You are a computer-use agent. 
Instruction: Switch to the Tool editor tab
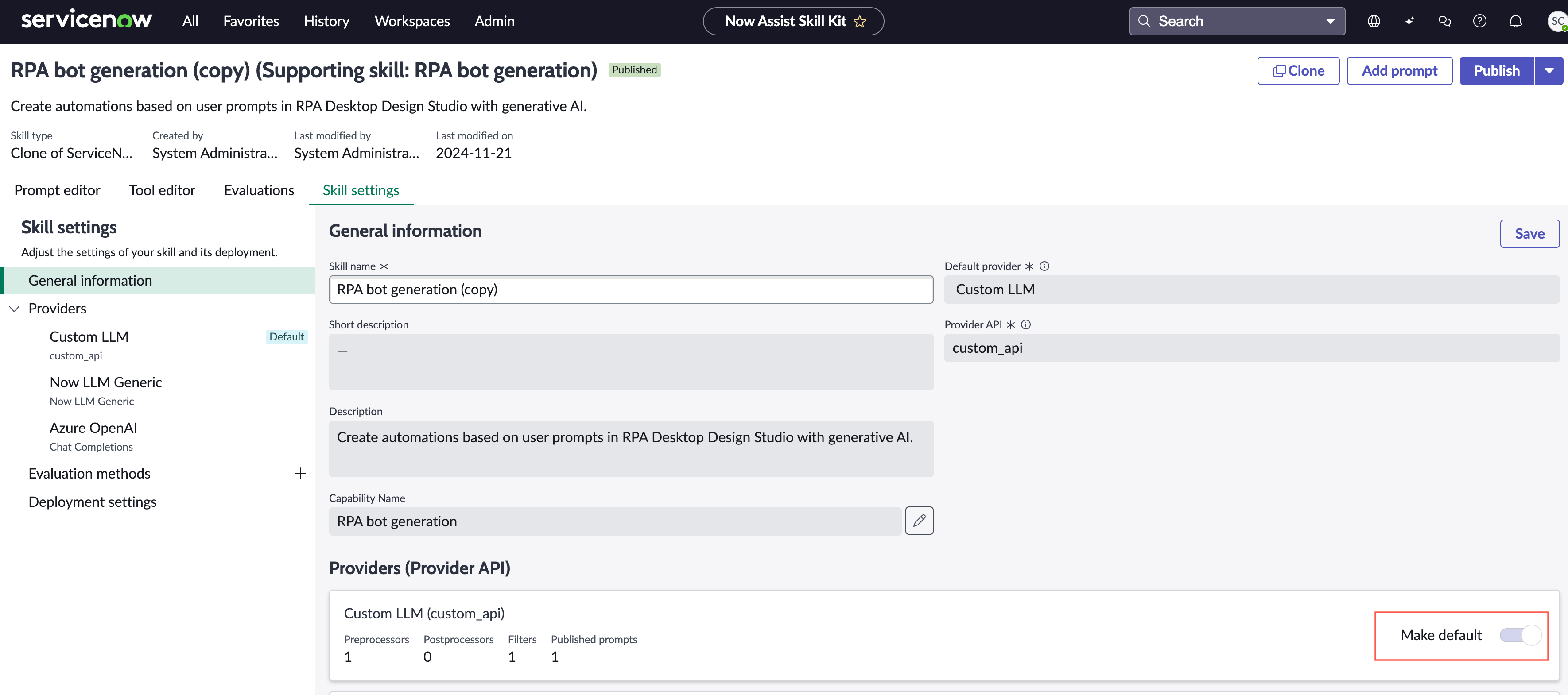click(x=162, y=190)
